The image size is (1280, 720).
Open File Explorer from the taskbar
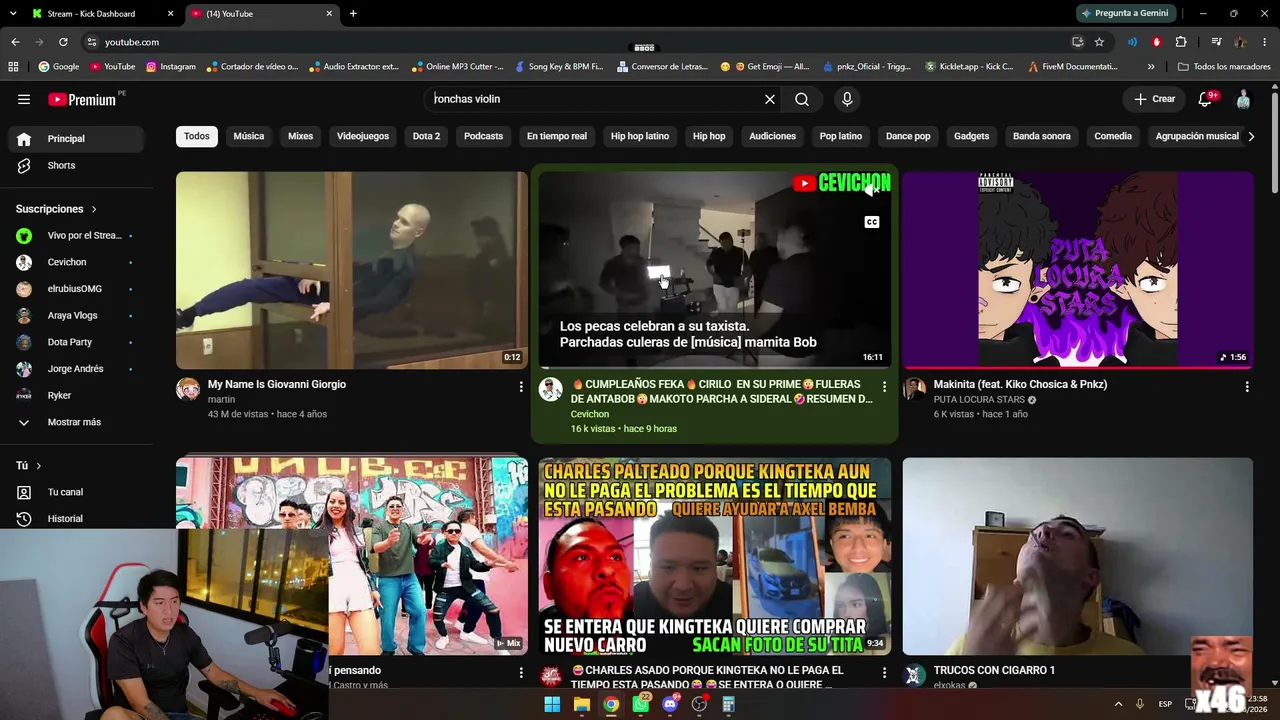(582, 704)
